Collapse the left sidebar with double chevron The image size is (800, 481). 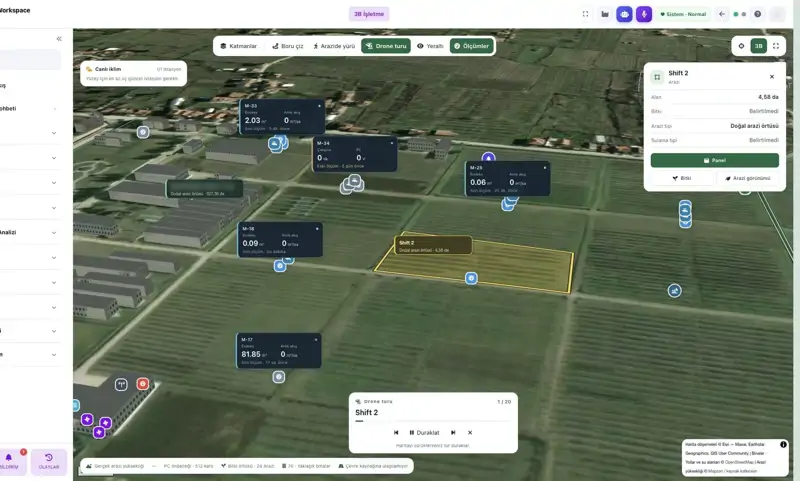point(59,39)
